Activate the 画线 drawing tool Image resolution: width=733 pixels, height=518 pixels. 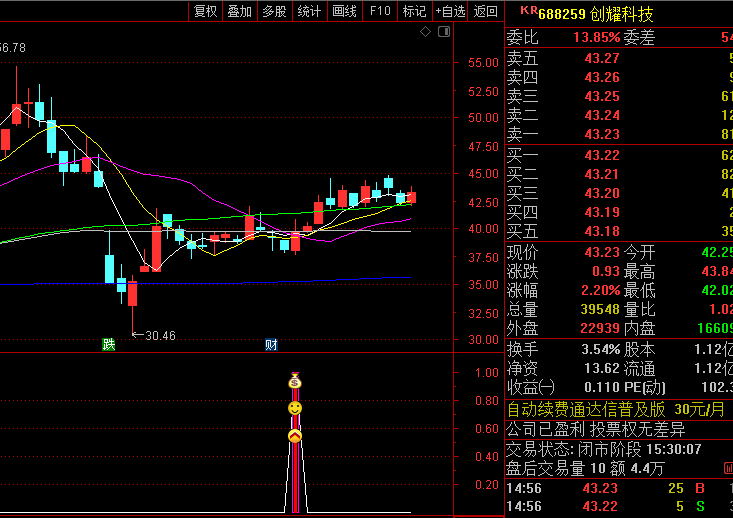coord(345,11)
